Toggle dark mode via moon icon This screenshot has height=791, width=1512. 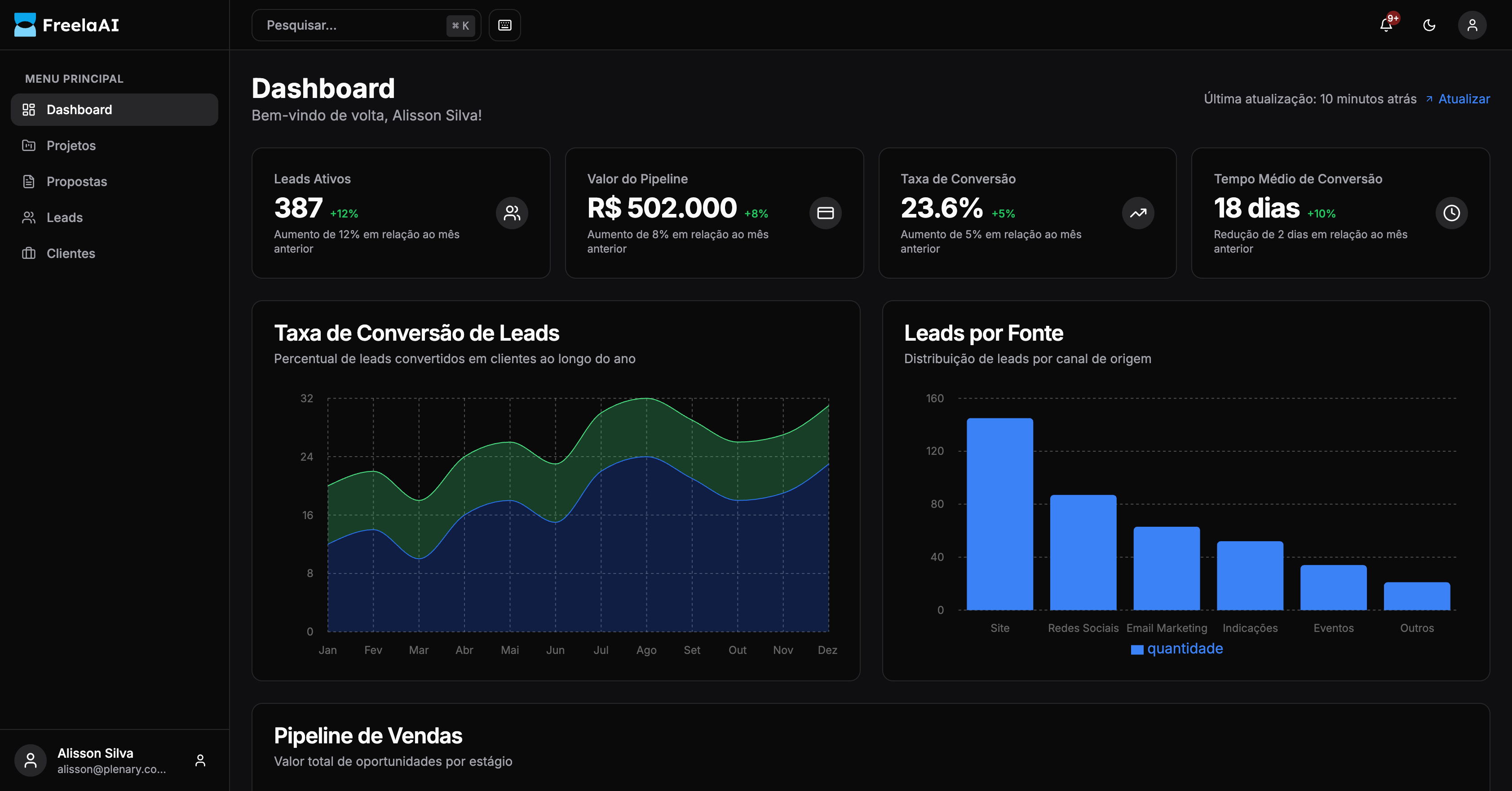[x=1429, y=25]
